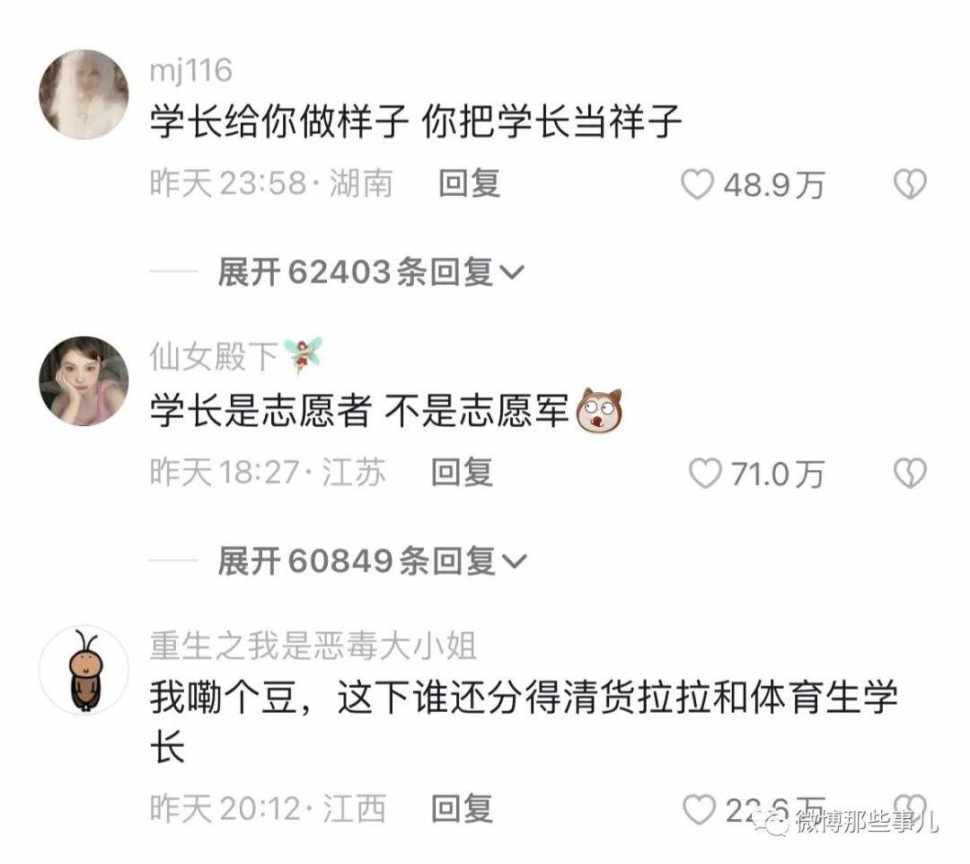
Task: Tap the chevron next to 展开62403条回复
Action: [512, 272]
